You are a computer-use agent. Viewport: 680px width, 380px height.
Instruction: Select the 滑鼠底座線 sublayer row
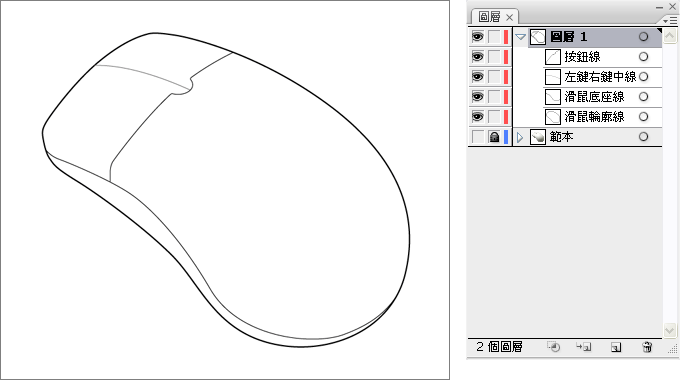click(602, 97)
